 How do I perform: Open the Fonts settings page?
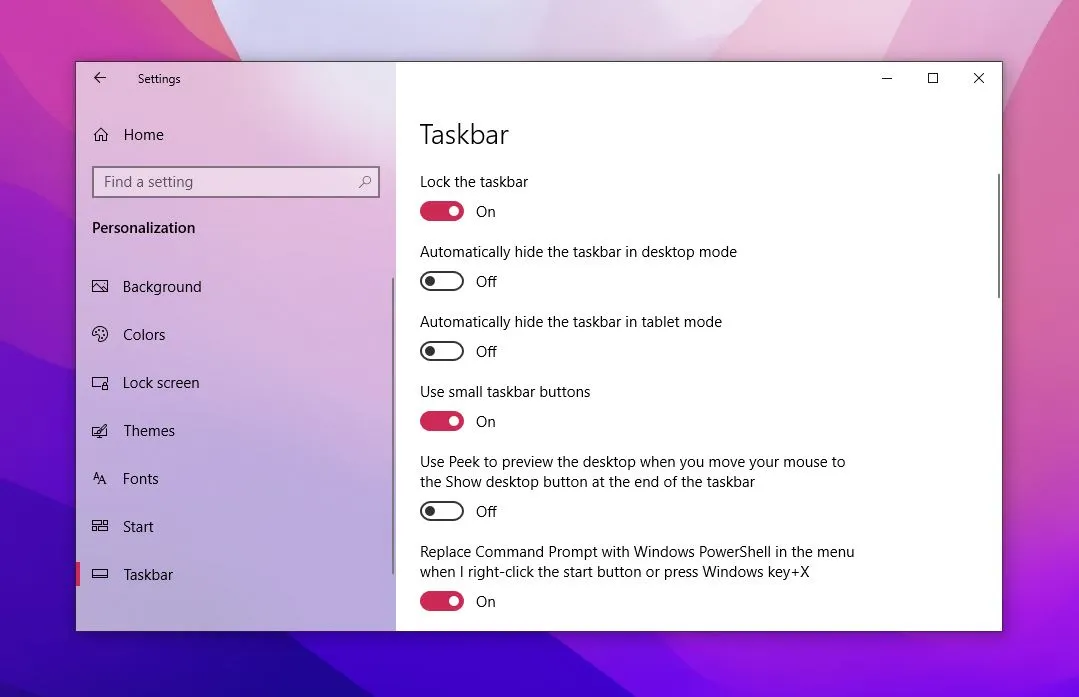(140, 478)
